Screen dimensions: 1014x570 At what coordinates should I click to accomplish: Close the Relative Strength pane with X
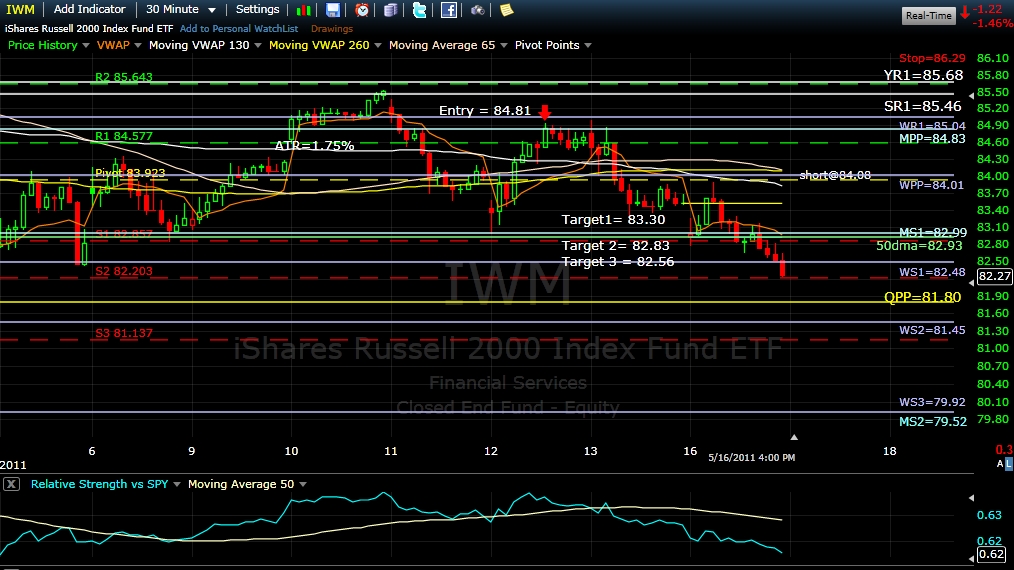(x=11, y=484)
